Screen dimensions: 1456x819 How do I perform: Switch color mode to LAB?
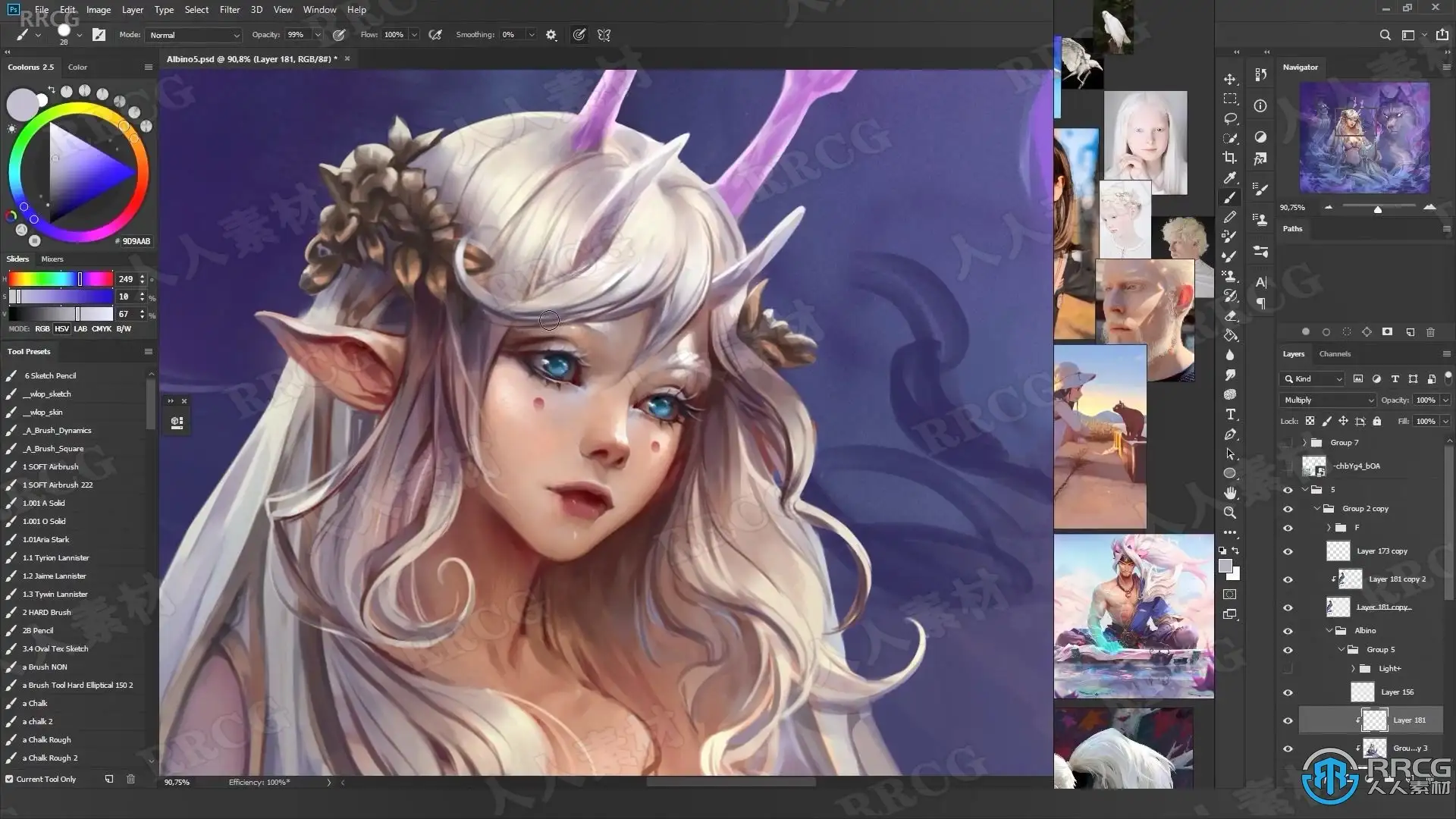click(80, 329)
